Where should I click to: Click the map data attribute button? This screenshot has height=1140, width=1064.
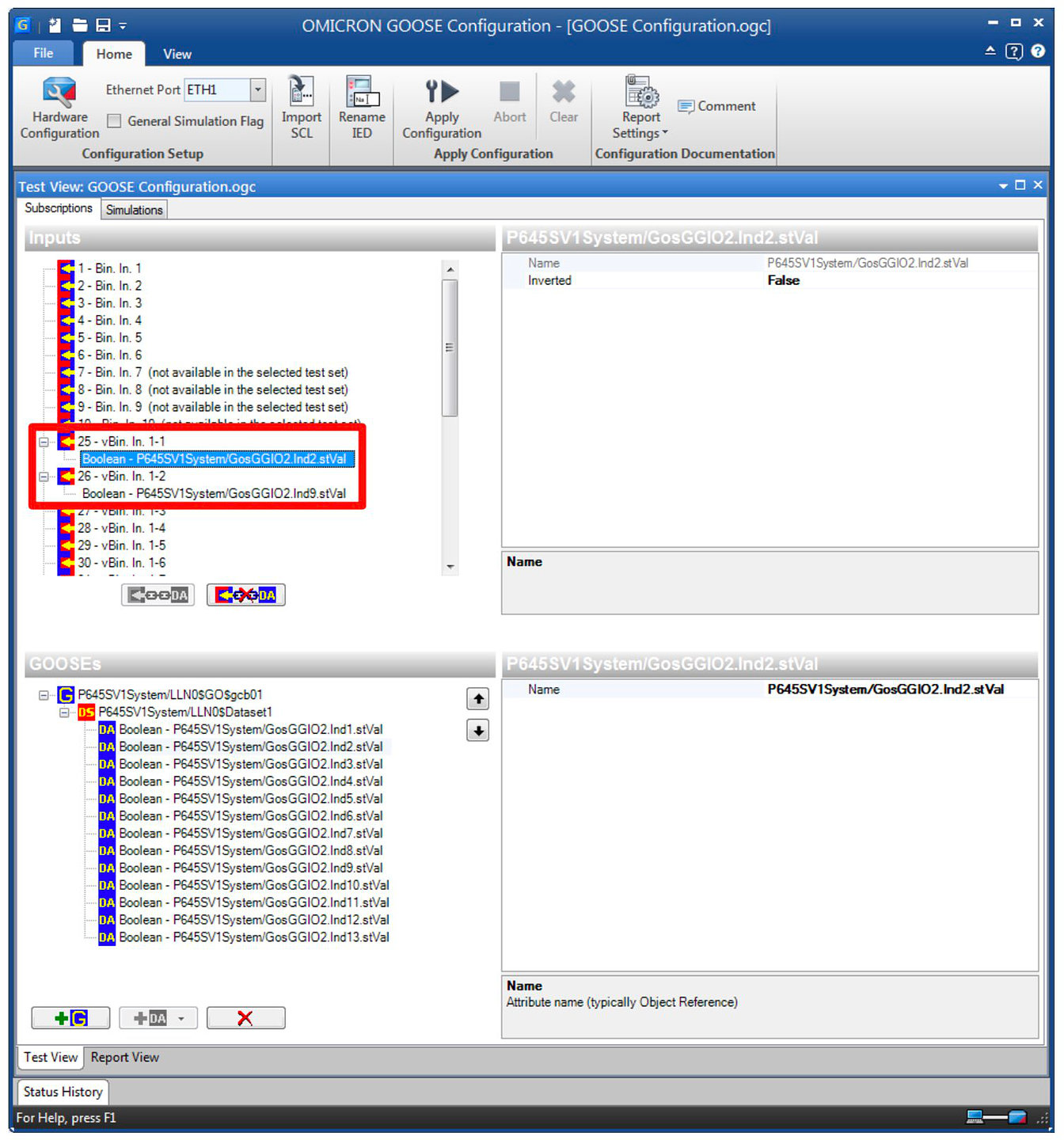158,595
